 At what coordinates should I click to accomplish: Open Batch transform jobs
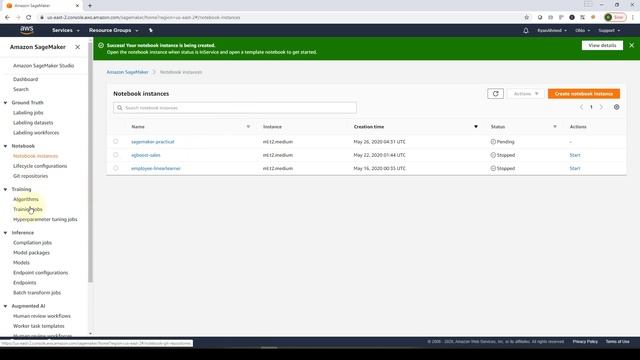[x=37, y=293]
